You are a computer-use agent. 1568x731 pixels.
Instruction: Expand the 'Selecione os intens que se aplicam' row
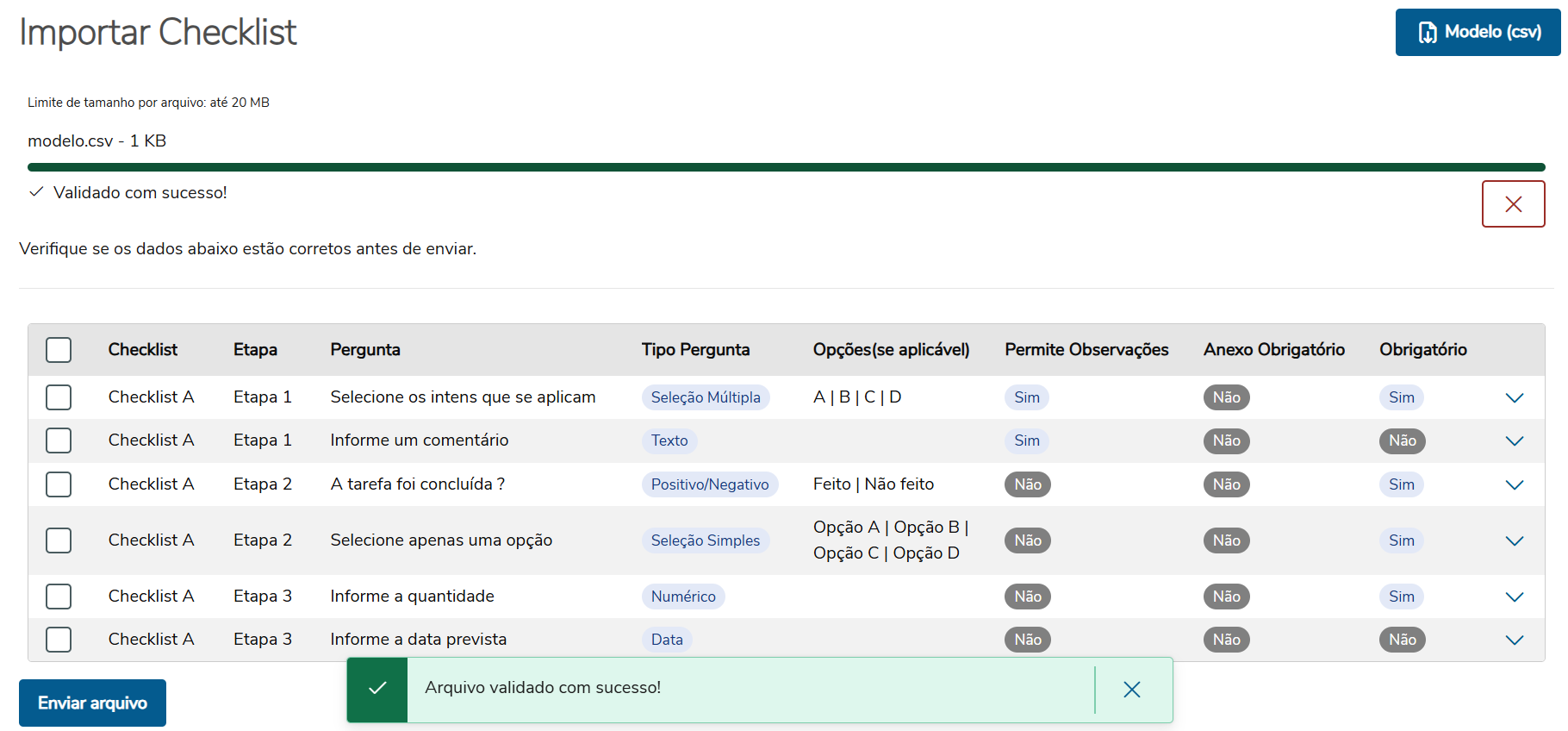click(1514, 397)
